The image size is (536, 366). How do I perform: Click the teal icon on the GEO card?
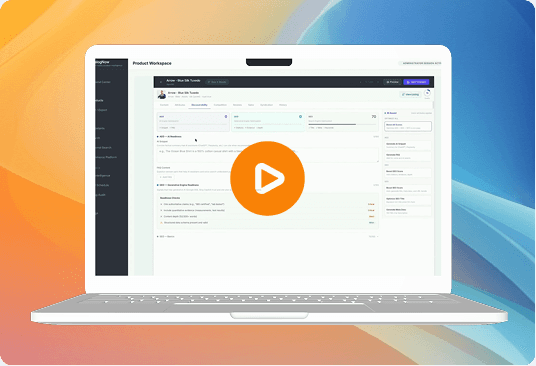300,117
